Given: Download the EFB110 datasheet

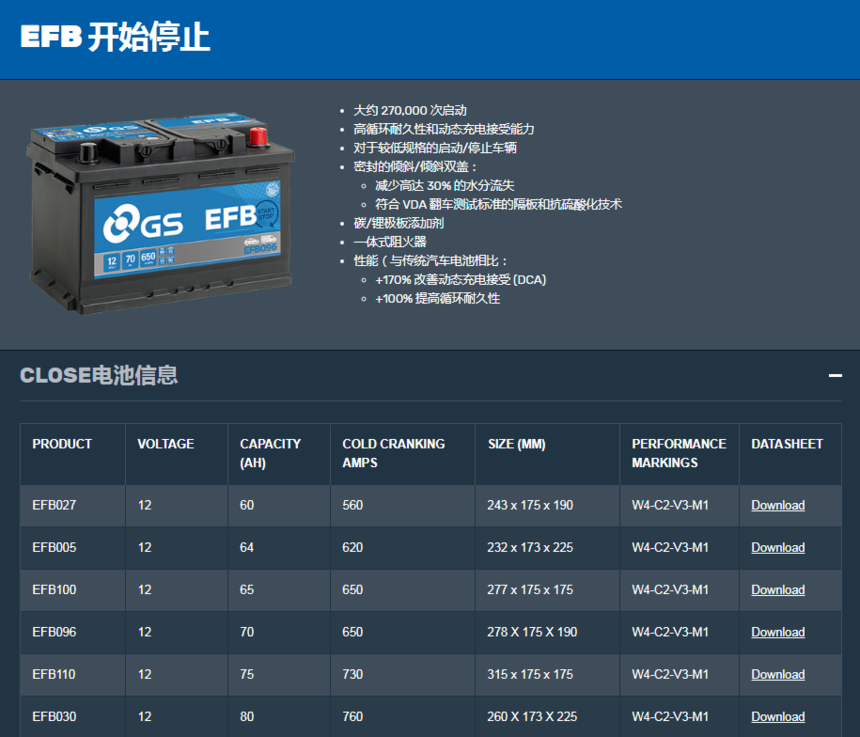Looking at the screenshot, I should coord(778,674).
